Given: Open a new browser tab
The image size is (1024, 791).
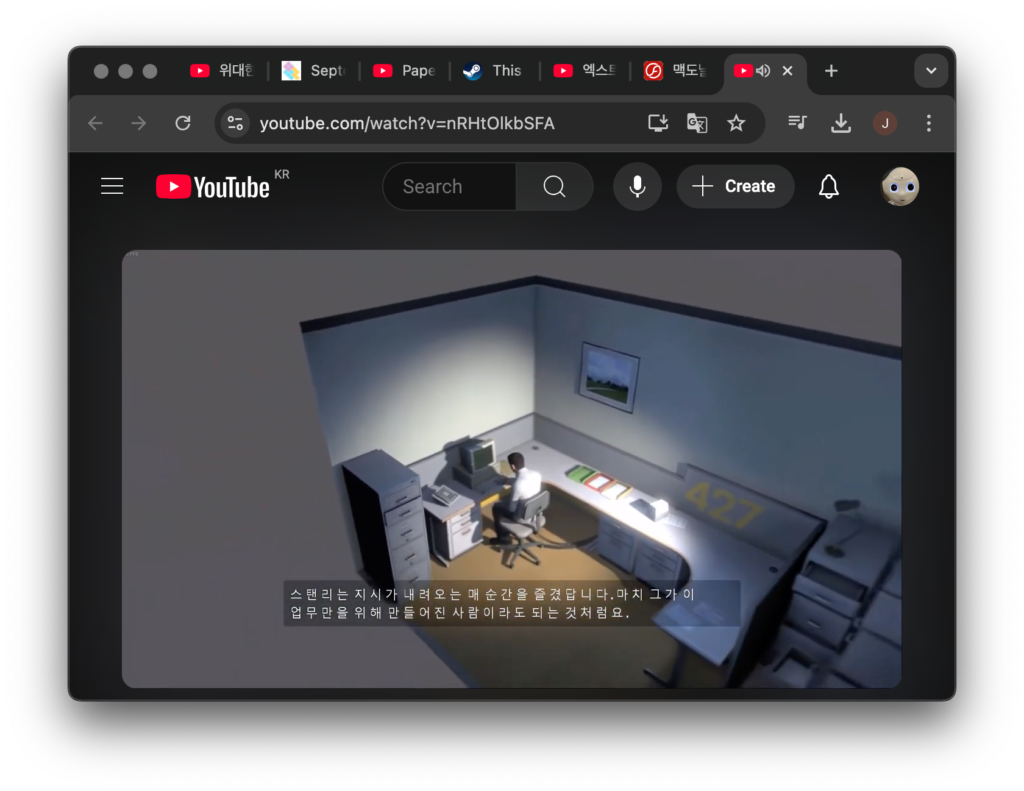Looking at the screenshot, I should 831,71.
